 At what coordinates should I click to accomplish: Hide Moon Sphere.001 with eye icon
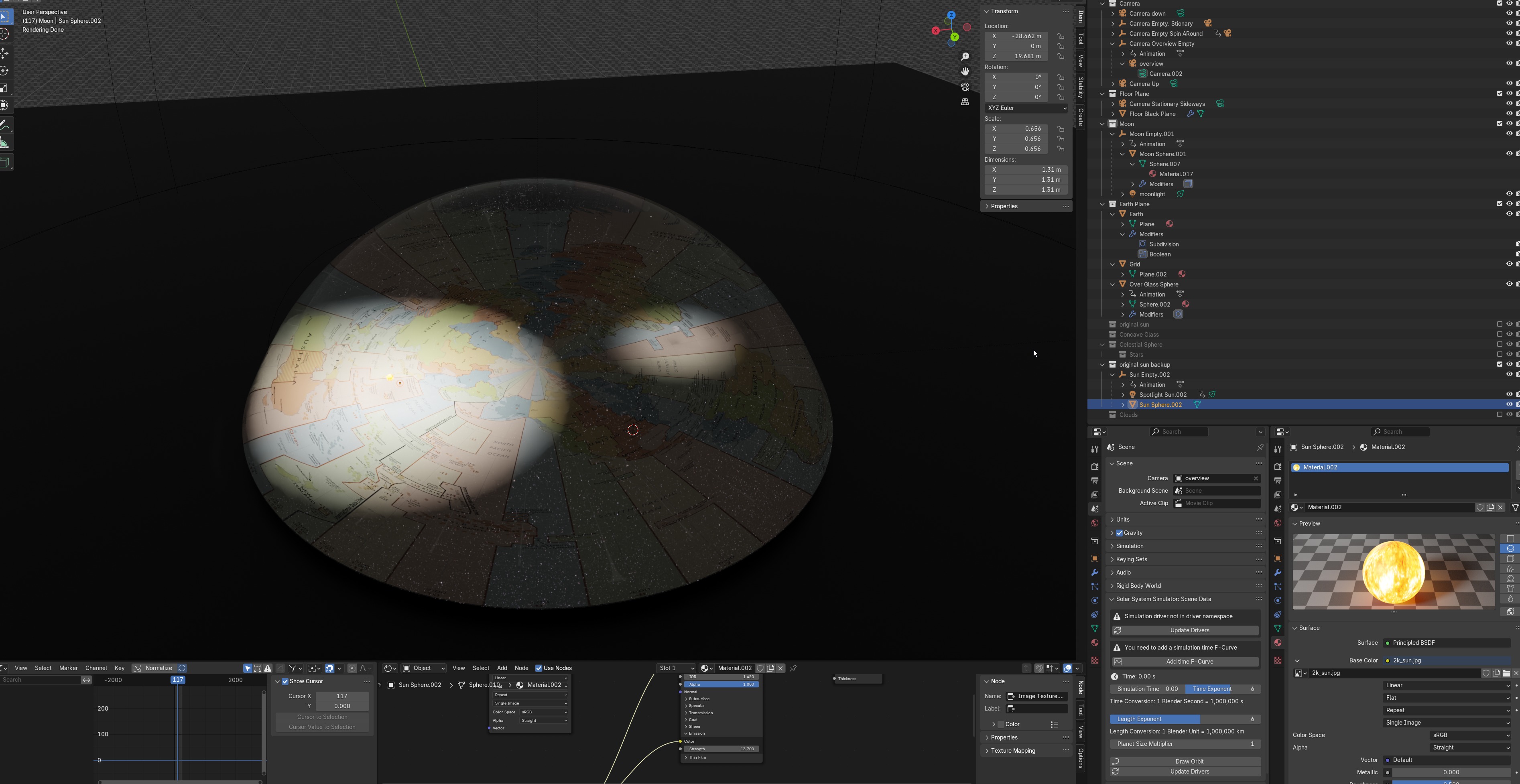[1509, 153]
